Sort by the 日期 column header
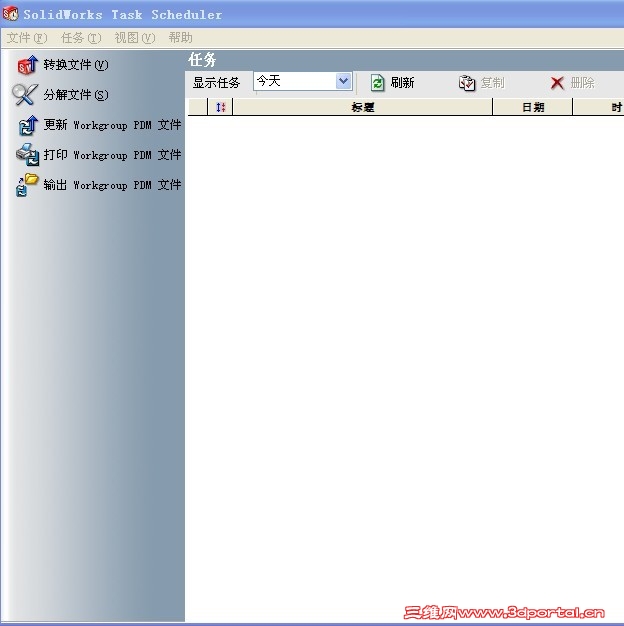The image size is (624, 626). click(533, 107)
